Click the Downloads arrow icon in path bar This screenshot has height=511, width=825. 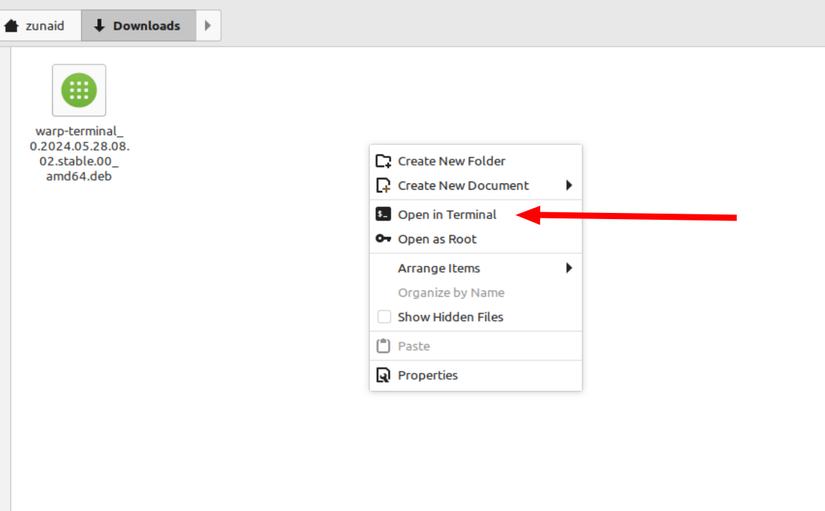click(x=99, y=26)
